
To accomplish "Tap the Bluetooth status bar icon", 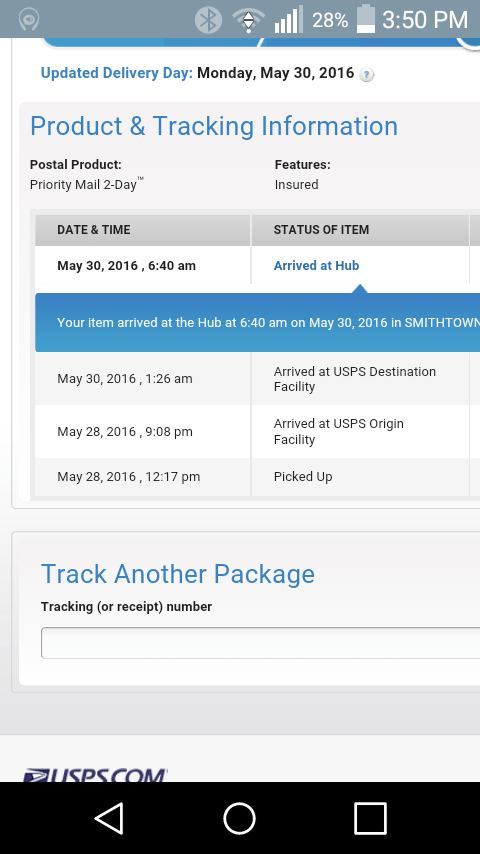I will pos(208,20).
